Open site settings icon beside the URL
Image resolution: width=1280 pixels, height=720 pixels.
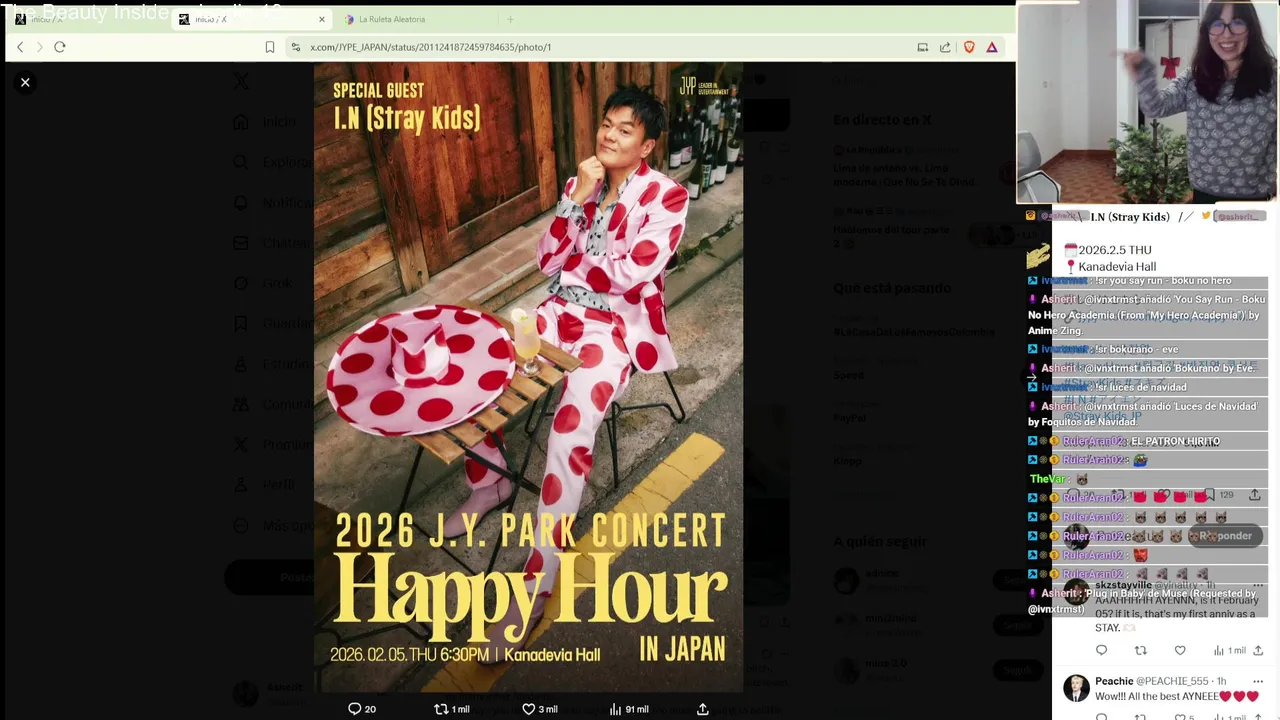(295, 47)
